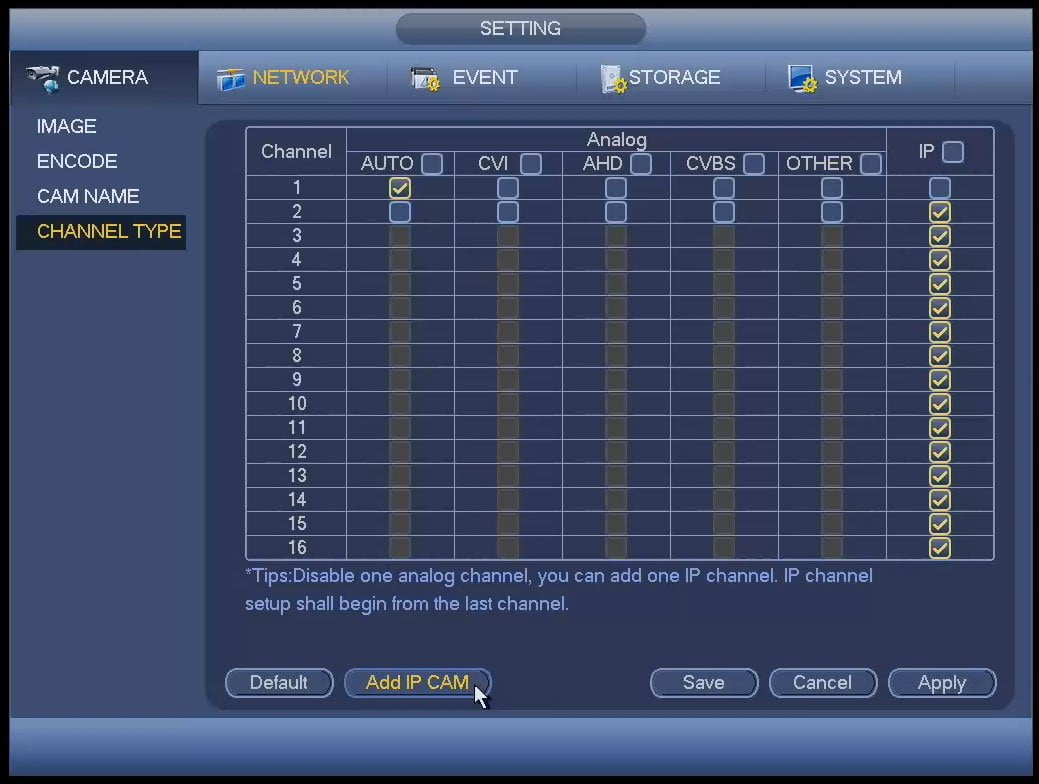Screen dimensions: 1039x784
Task: Open the CAM NAME submenu
Action: [88, 196]
